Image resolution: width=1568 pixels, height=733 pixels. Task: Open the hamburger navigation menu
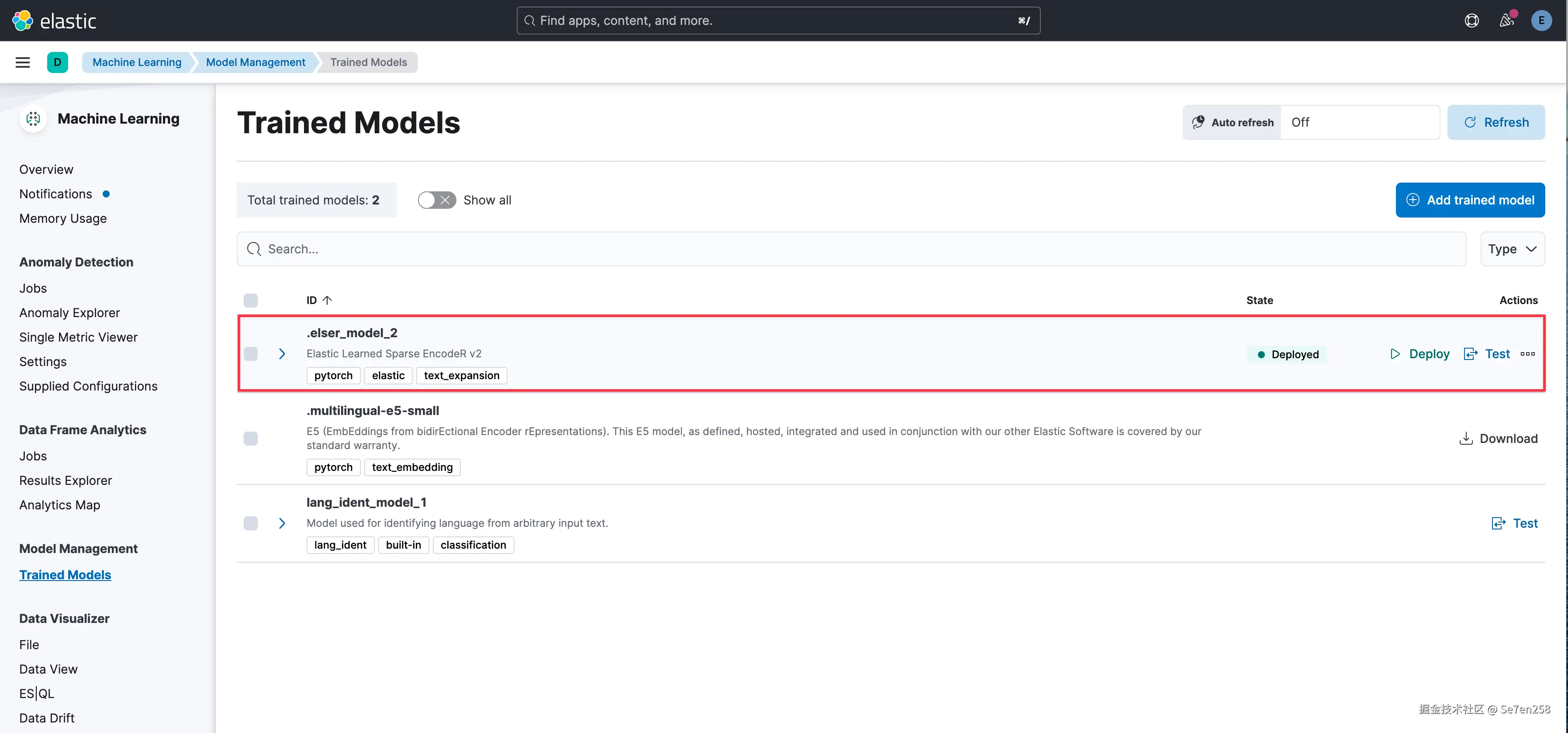point(23,62)
